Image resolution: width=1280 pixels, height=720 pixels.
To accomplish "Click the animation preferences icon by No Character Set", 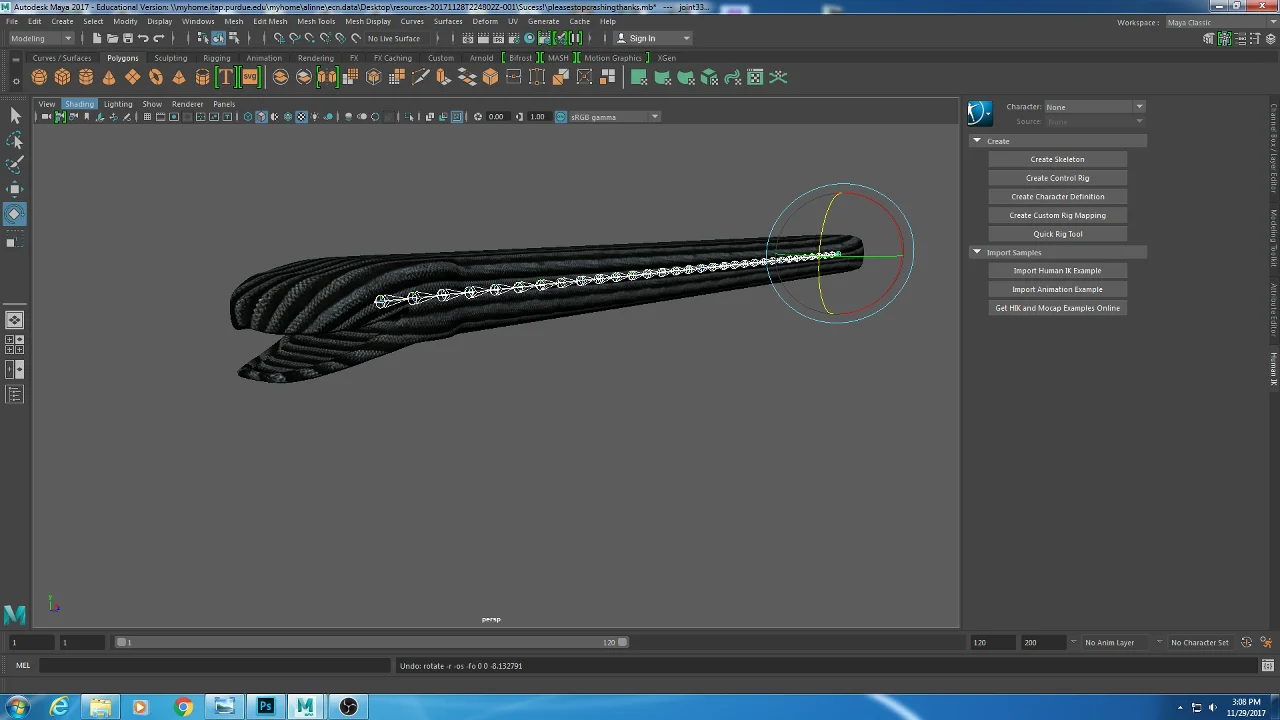I will [1268, 642].
